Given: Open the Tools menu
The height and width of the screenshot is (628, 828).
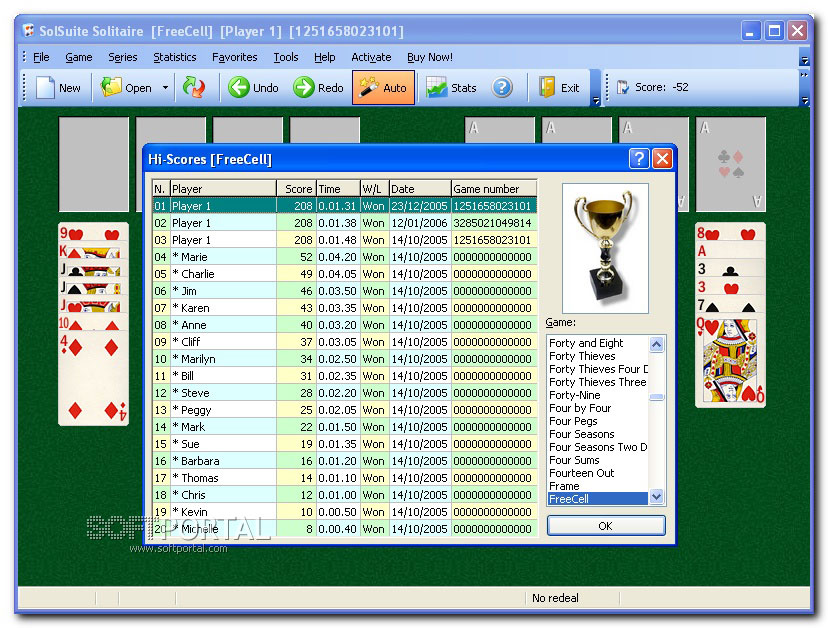Looking at the screenshot, I should point(286,57).
